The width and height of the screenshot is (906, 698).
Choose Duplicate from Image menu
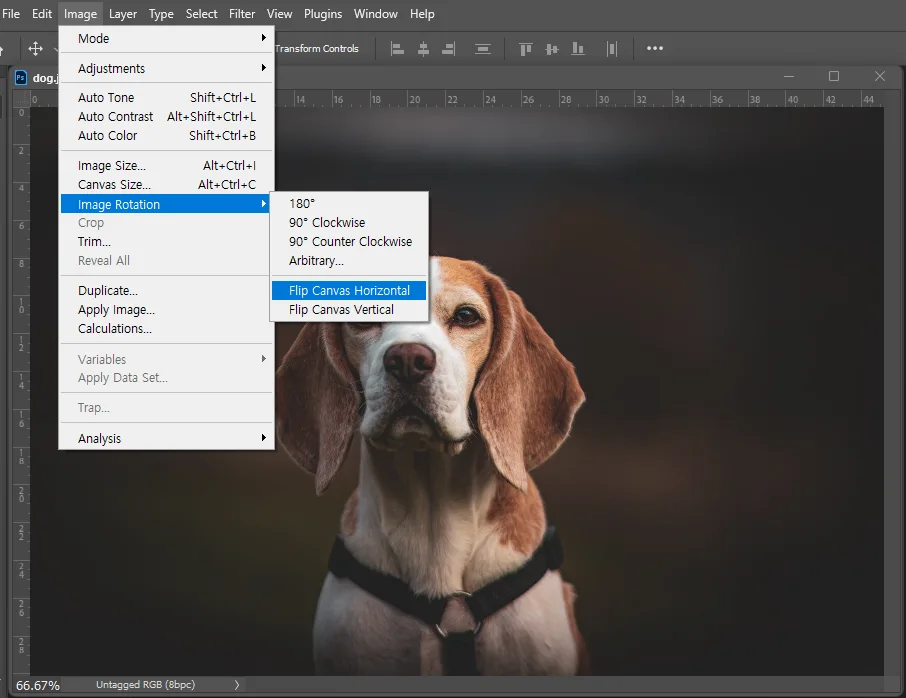(x=166, y=290)
